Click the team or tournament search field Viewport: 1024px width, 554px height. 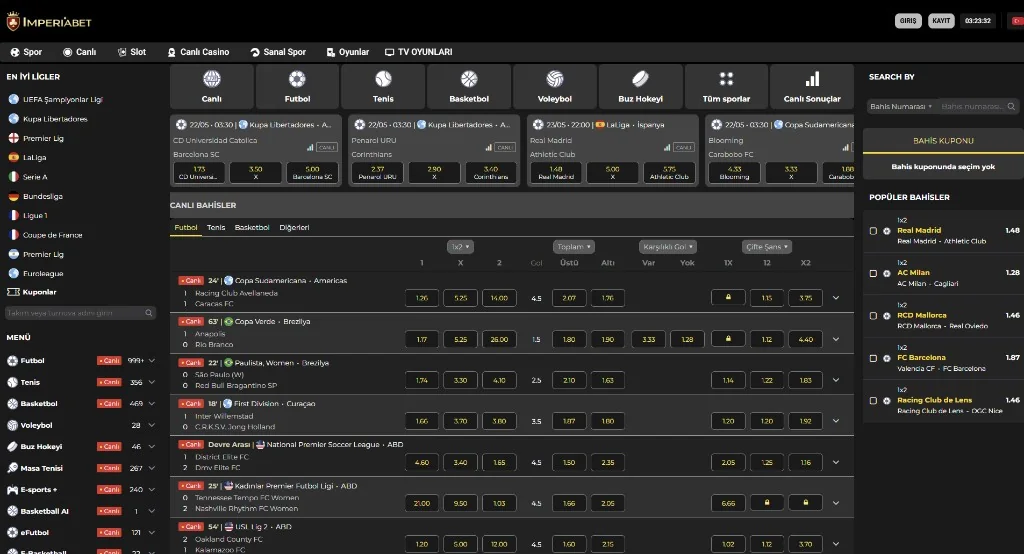pyautogui.click(x=80, y=313)
